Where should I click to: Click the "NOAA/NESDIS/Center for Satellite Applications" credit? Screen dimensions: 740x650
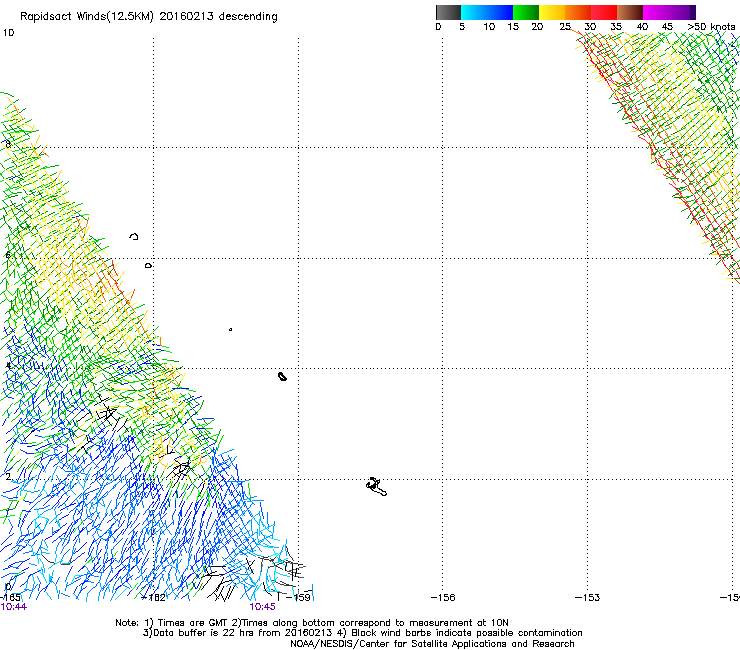coord(399,644)
